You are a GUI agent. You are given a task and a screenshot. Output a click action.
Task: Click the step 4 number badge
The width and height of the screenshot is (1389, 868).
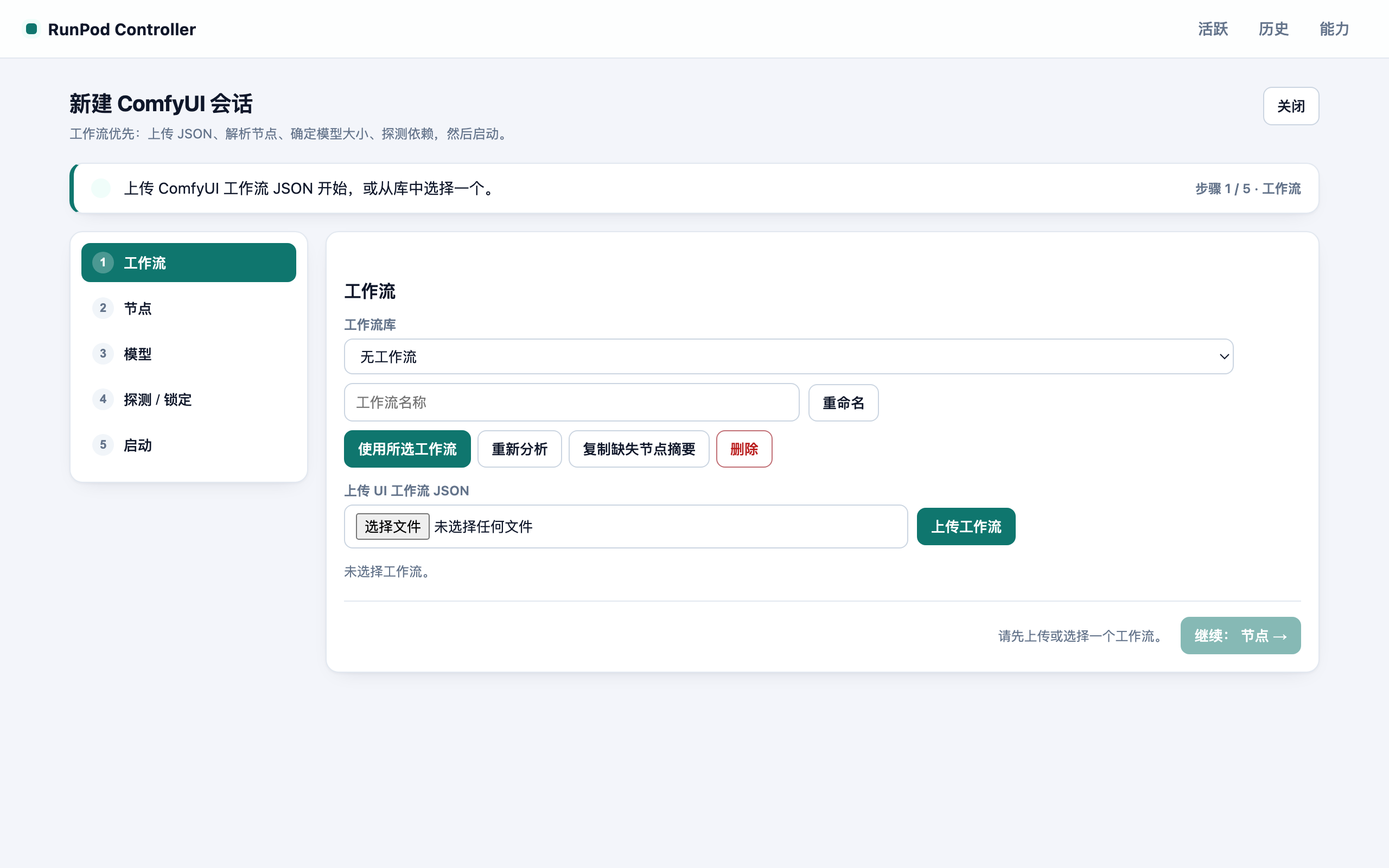click(103, 399)
